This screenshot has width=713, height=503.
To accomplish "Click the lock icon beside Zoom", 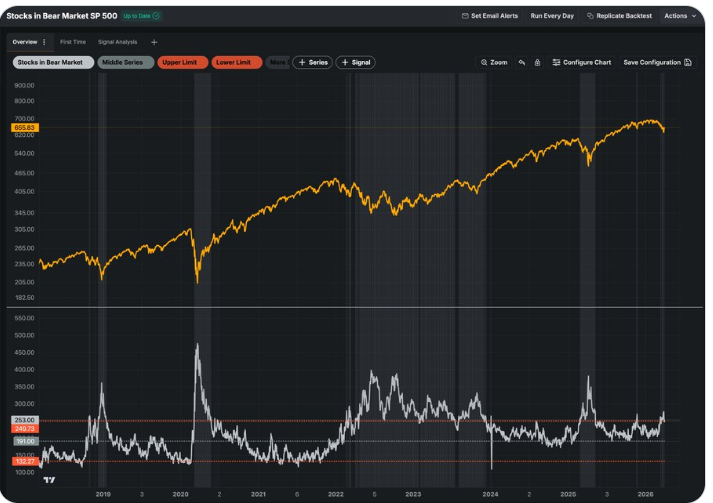I will pos(537,62).
